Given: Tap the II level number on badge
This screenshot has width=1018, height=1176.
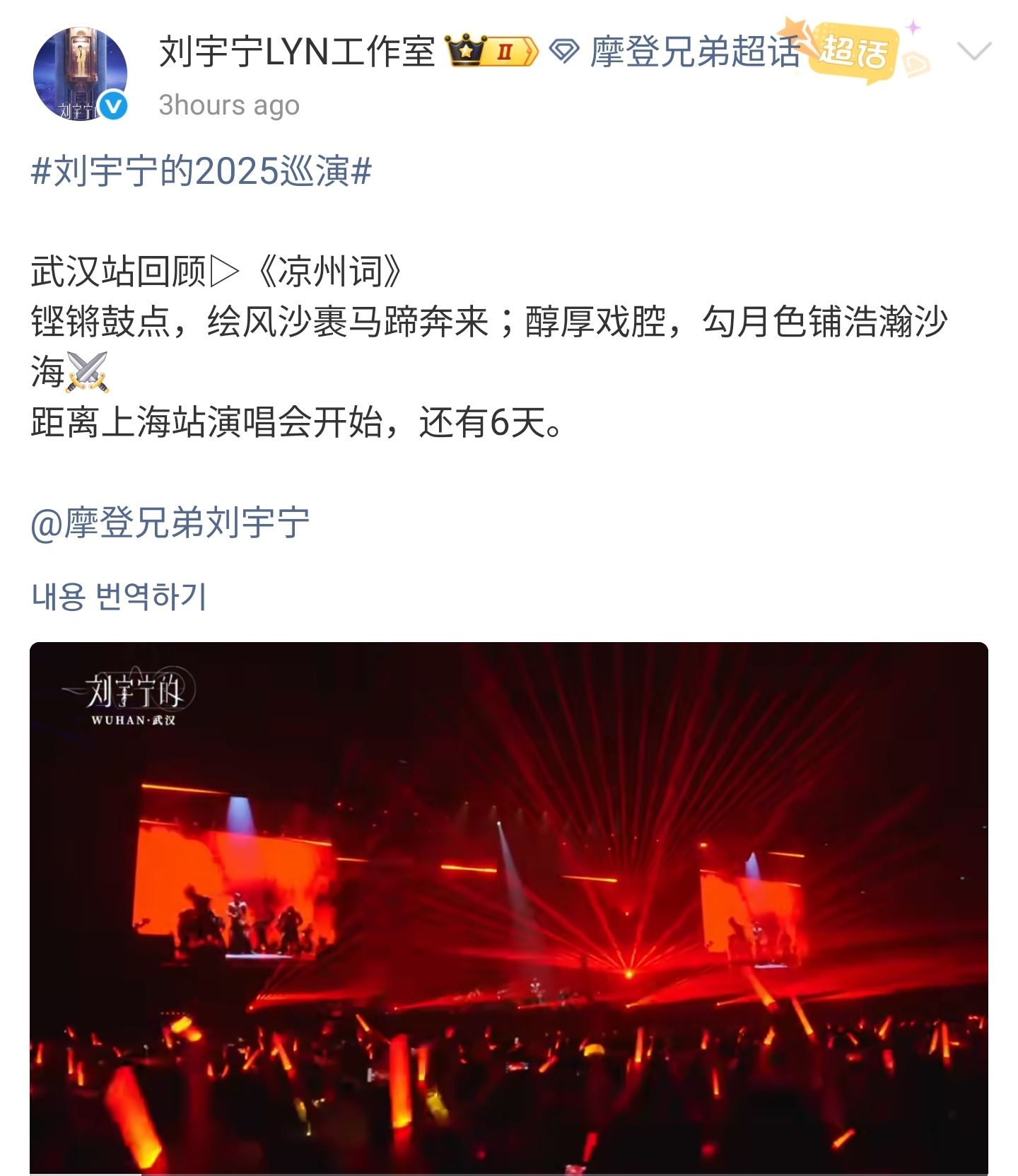Looking at the screenshot, I should coord(505,52).
